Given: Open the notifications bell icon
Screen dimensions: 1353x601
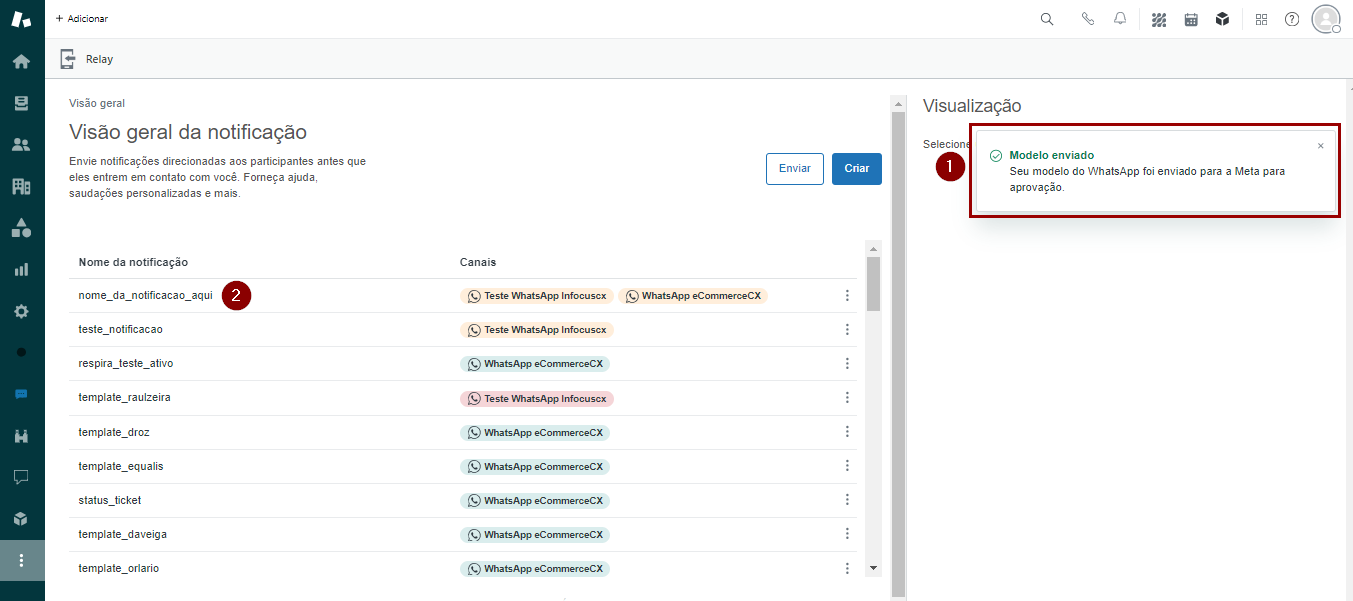Looking at the screenshot, I should tap(1120, 19).
